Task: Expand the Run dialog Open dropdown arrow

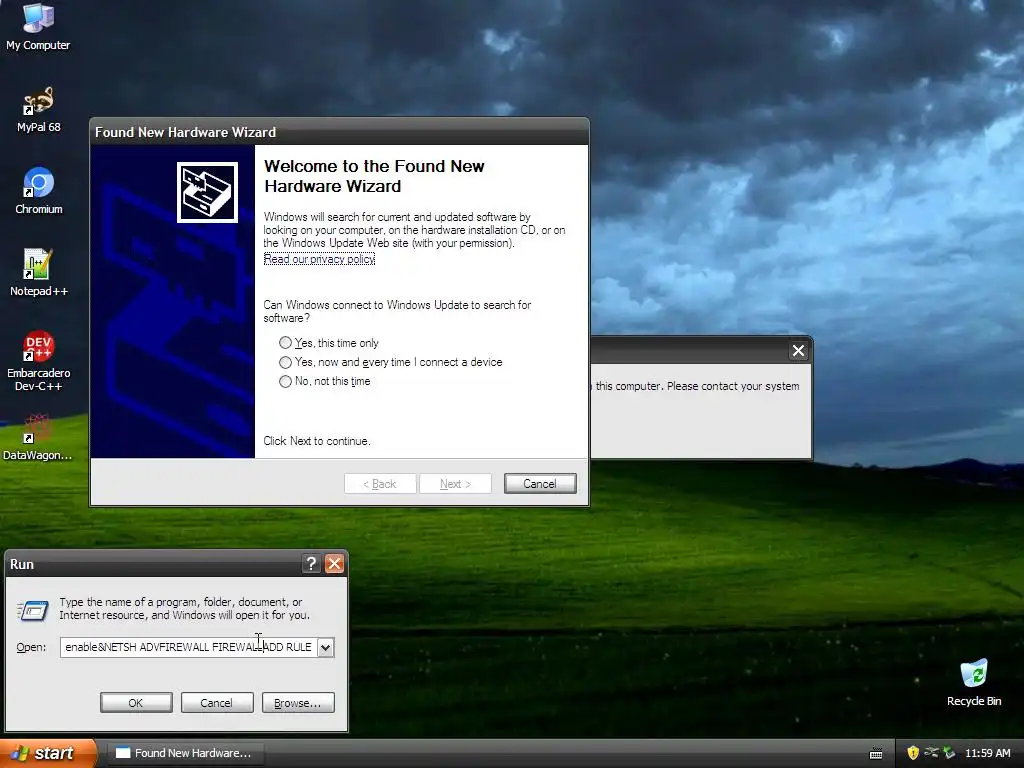Action: coord(325,647)
